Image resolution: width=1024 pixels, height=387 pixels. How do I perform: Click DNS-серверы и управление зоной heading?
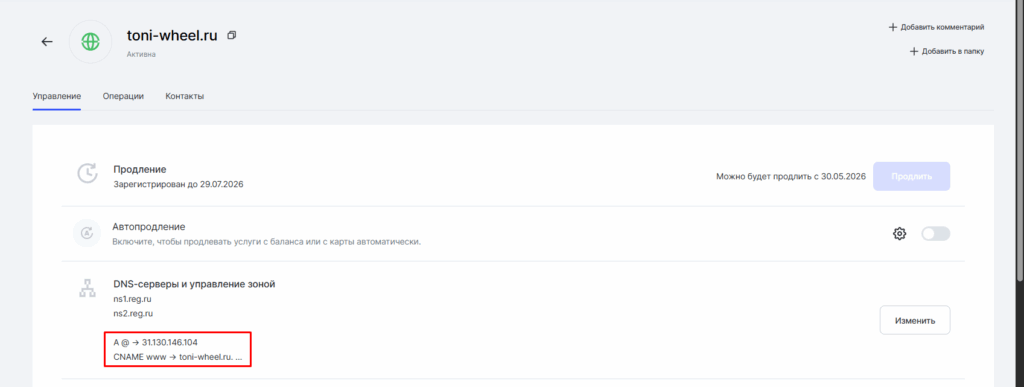[194, 284]
